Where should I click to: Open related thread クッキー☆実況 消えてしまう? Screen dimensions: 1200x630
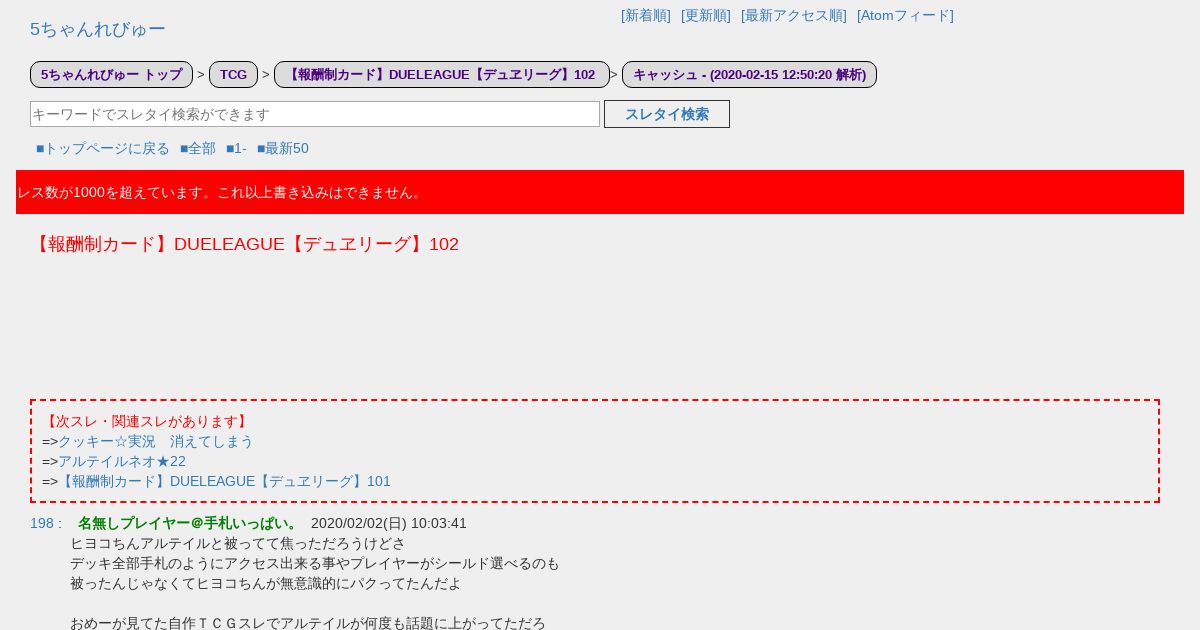pos(156,441)
